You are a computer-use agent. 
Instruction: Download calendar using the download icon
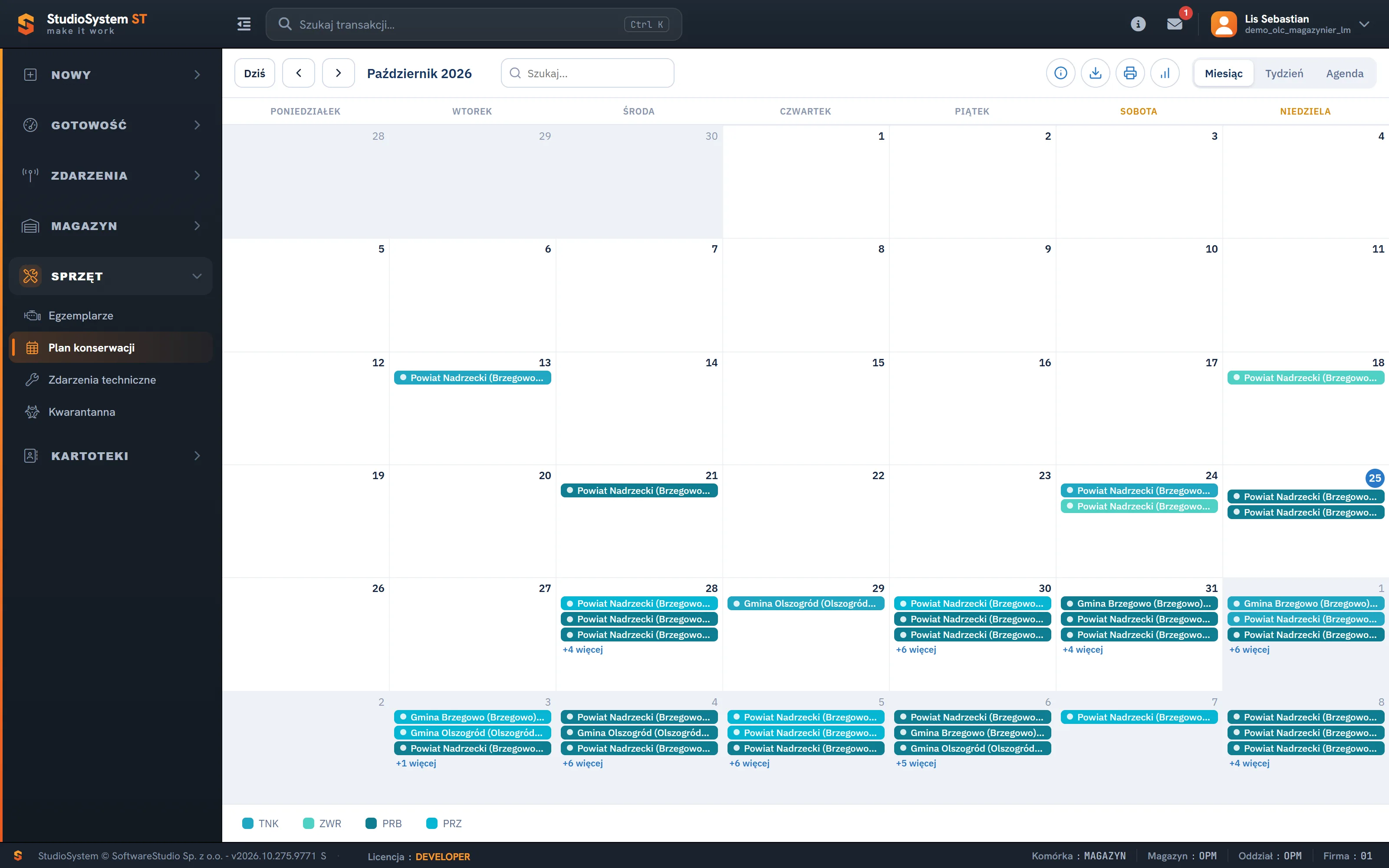(1095, 73)
